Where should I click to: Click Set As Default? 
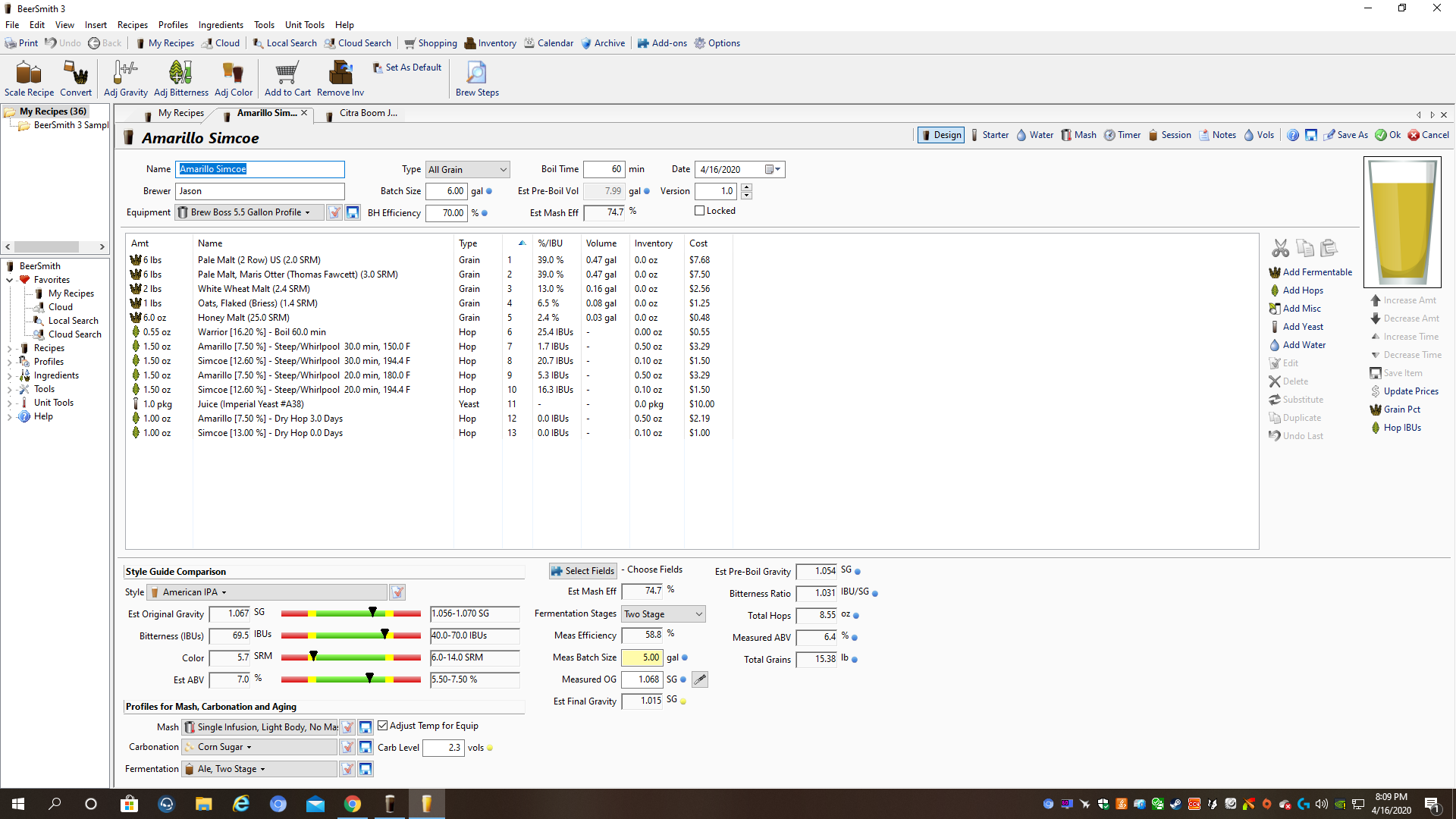click(406, 67)
